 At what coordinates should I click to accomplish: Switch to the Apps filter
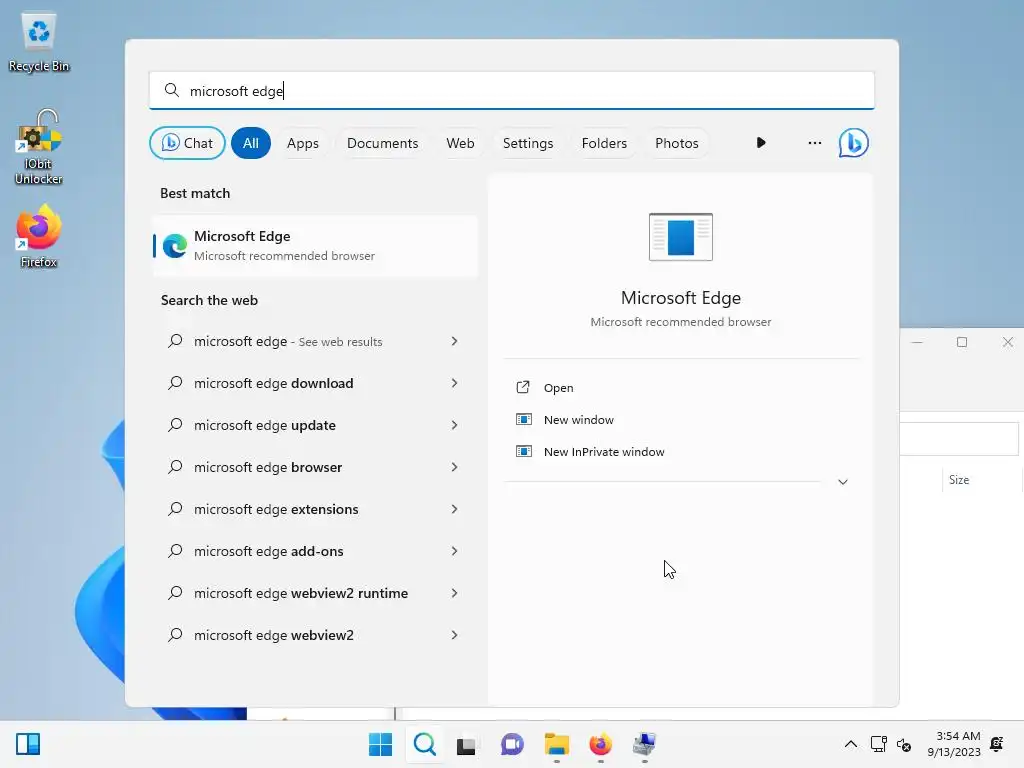tap(302, 143)
